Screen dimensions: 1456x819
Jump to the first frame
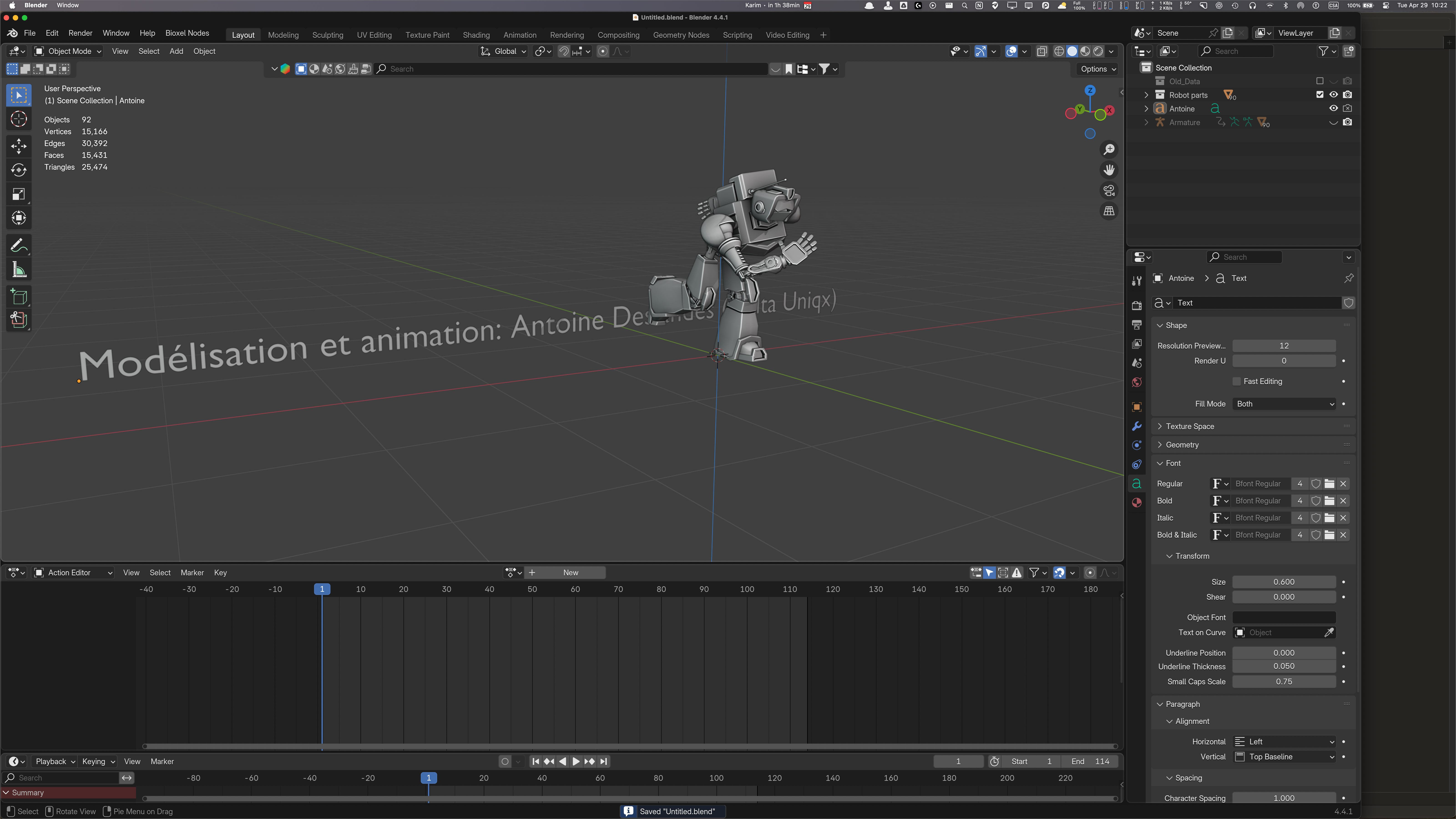pyautogui.click(x=536, y=762)
